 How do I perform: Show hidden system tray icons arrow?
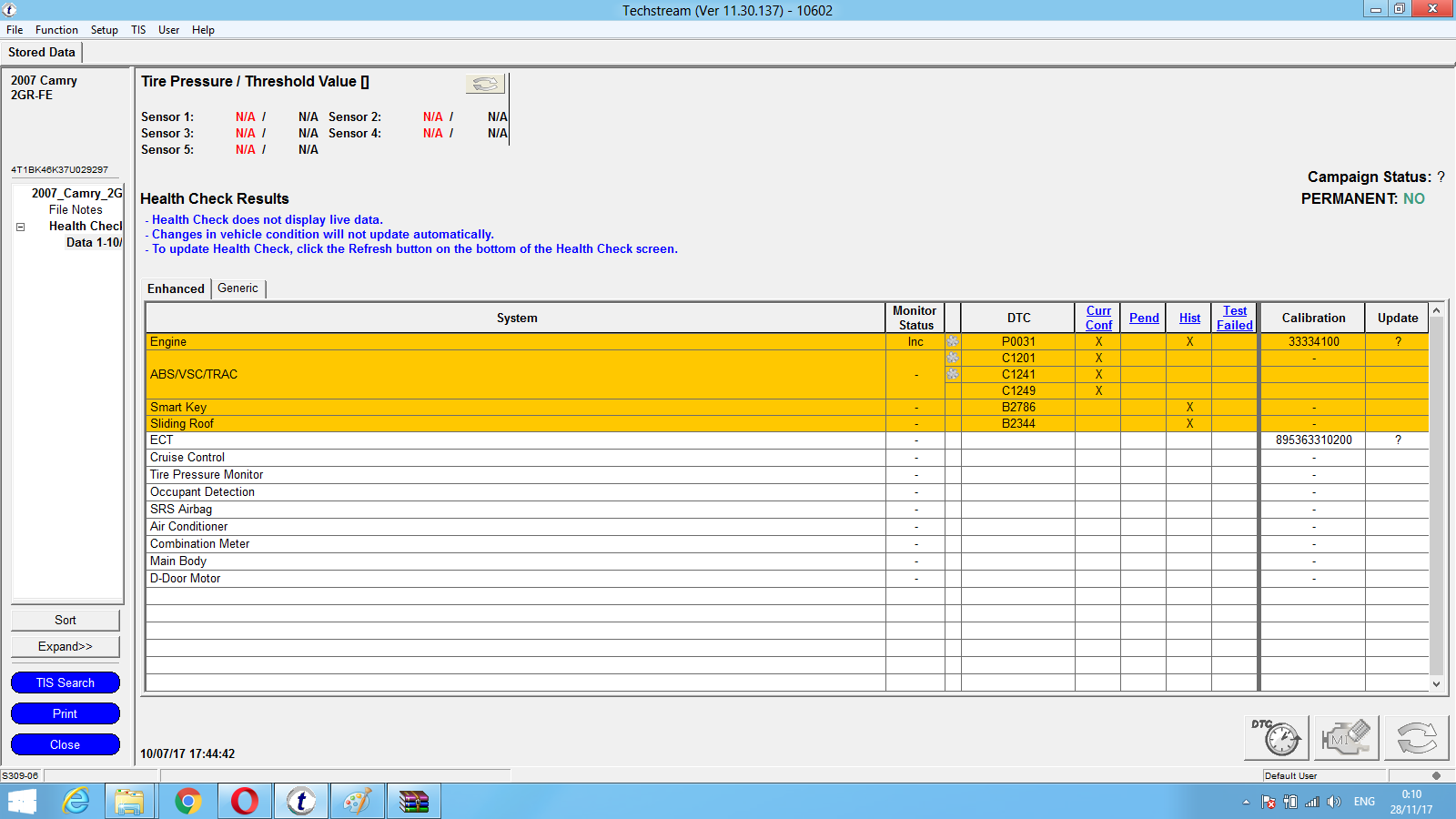[1246, 802]
